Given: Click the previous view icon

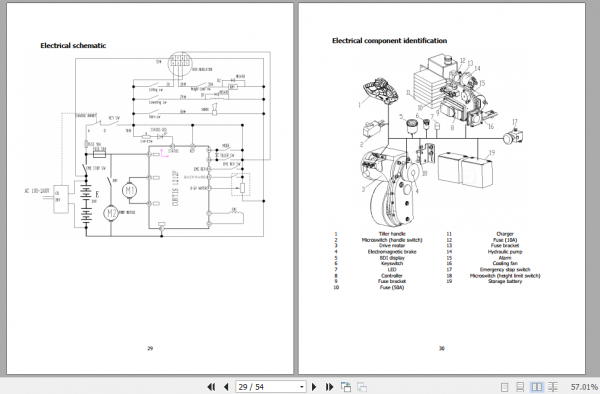Looking at the screenshot, I should 346,387.
